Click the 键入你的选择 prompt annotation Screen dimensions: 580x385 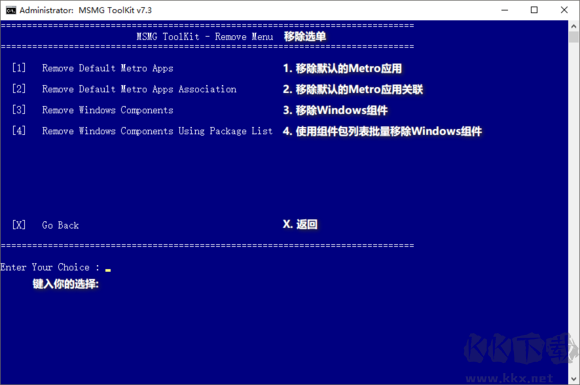65,284
